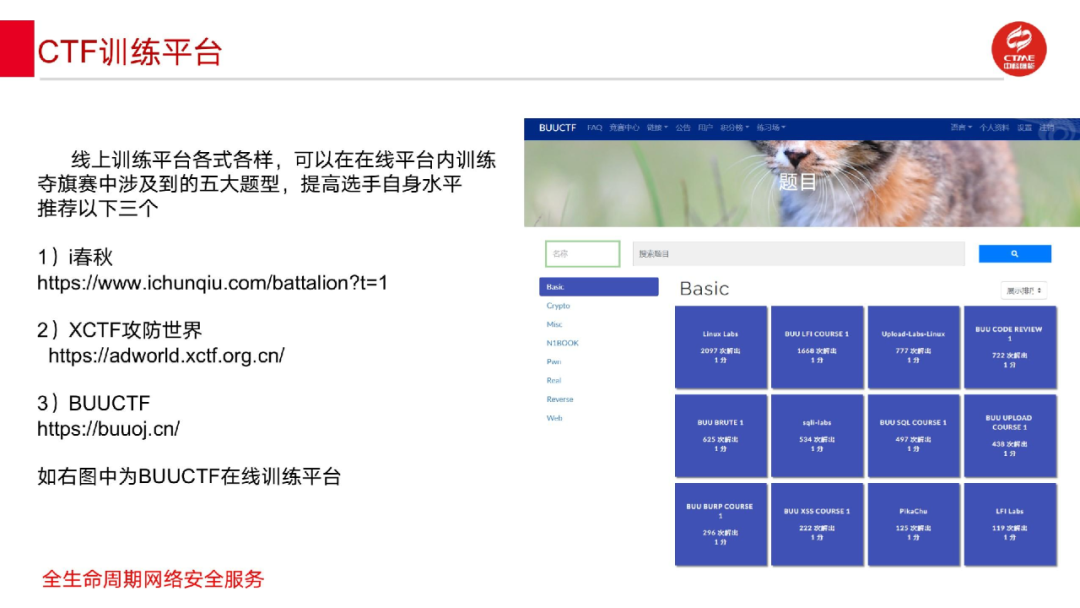Click the buuoj.cn URL

coord(108,429)
